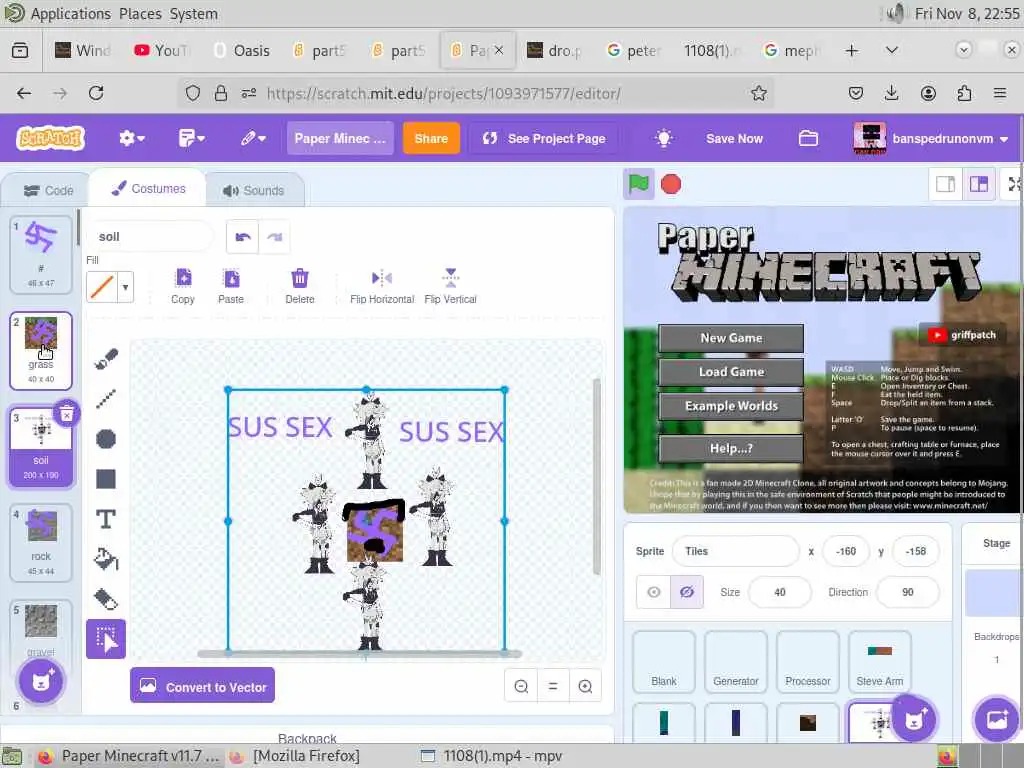Screen dimensions: 1024x768
Task: Delete the soil costume via trash badge
Action: point(67,413)
